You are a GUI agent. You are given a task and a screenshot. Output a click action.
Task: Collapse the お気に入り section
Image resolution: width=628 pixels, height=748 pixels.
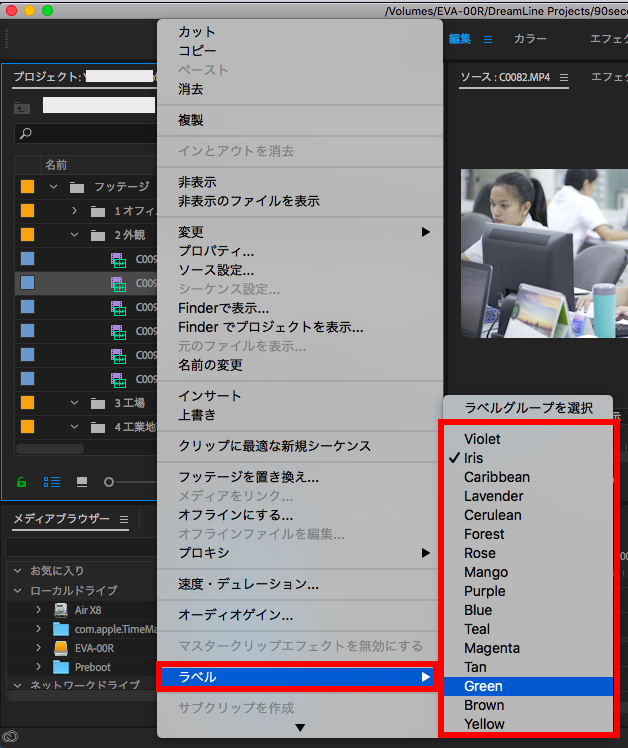click(18, 571)
